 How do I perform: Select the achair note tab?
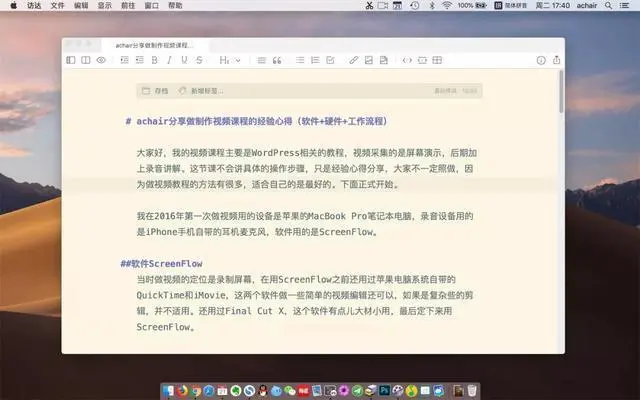154,45
